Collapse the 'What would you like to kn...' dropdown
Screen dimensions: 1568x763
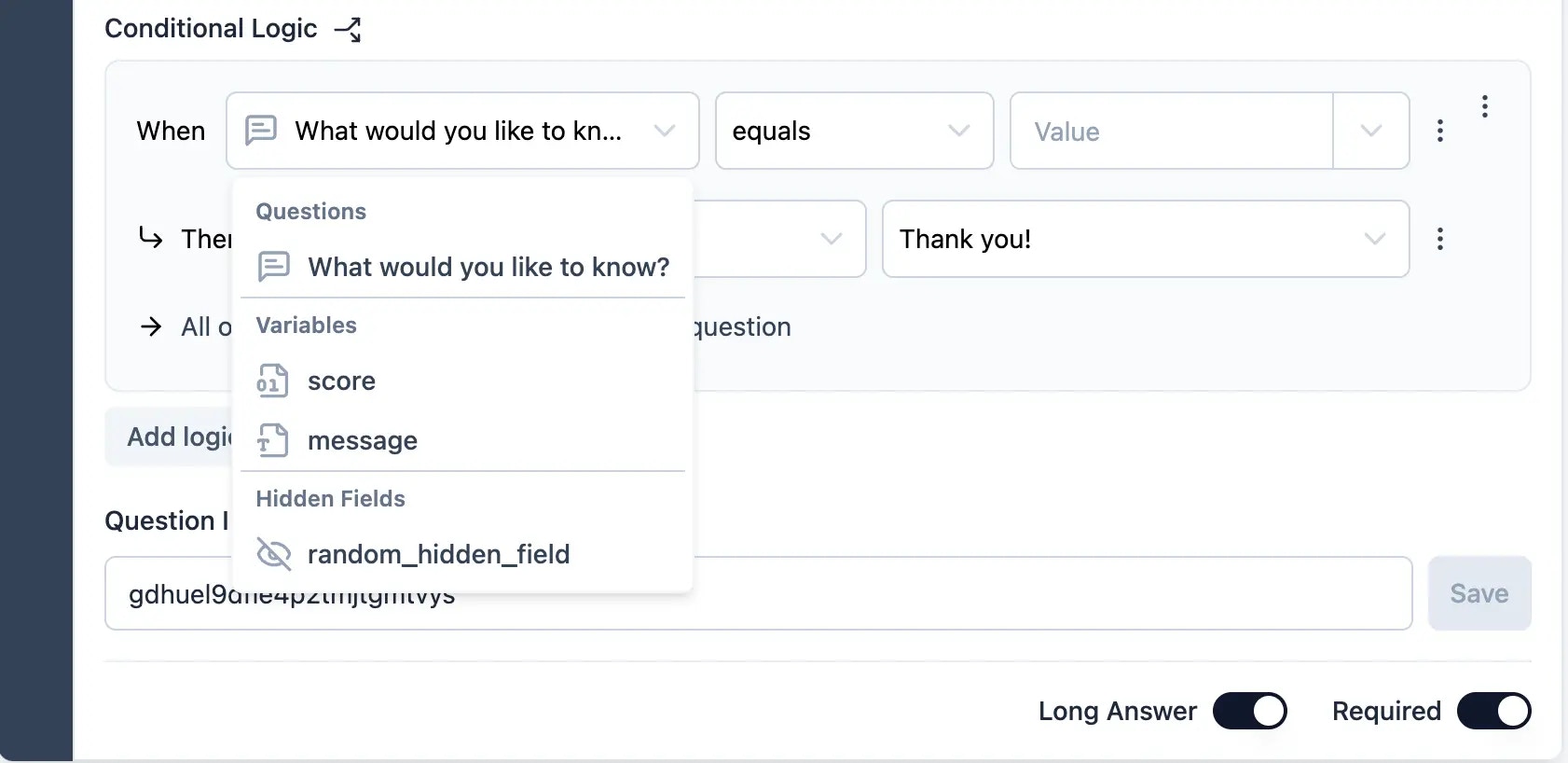tap(664, 131)
